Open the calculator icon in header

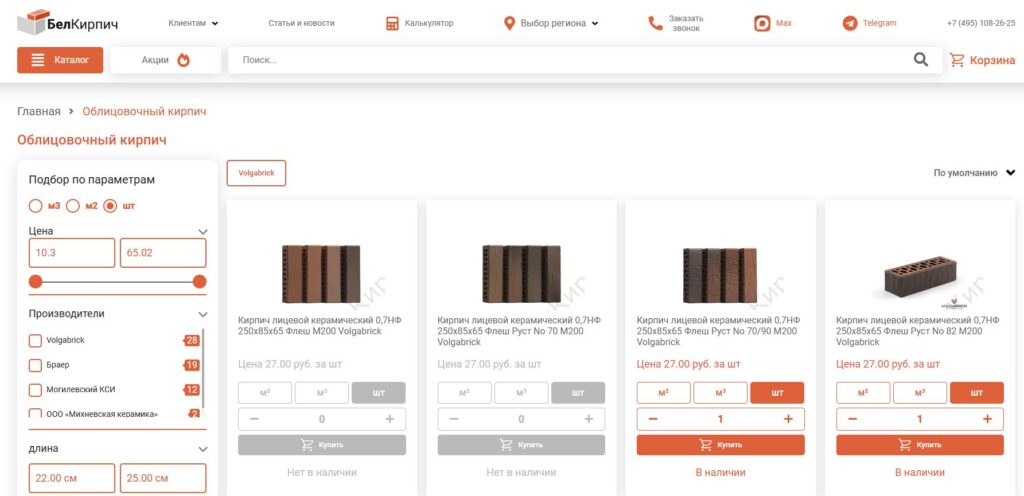coord(392,23)
